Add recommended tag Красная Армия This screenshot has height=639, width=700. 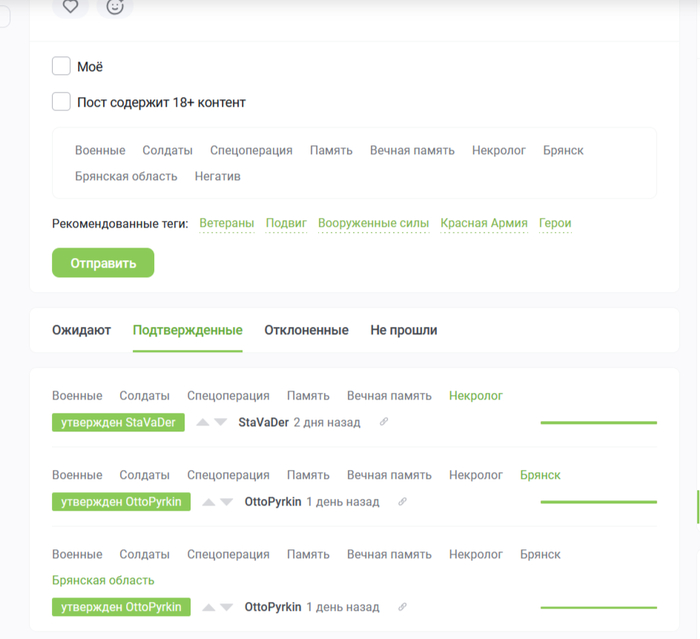pos(483,223)
